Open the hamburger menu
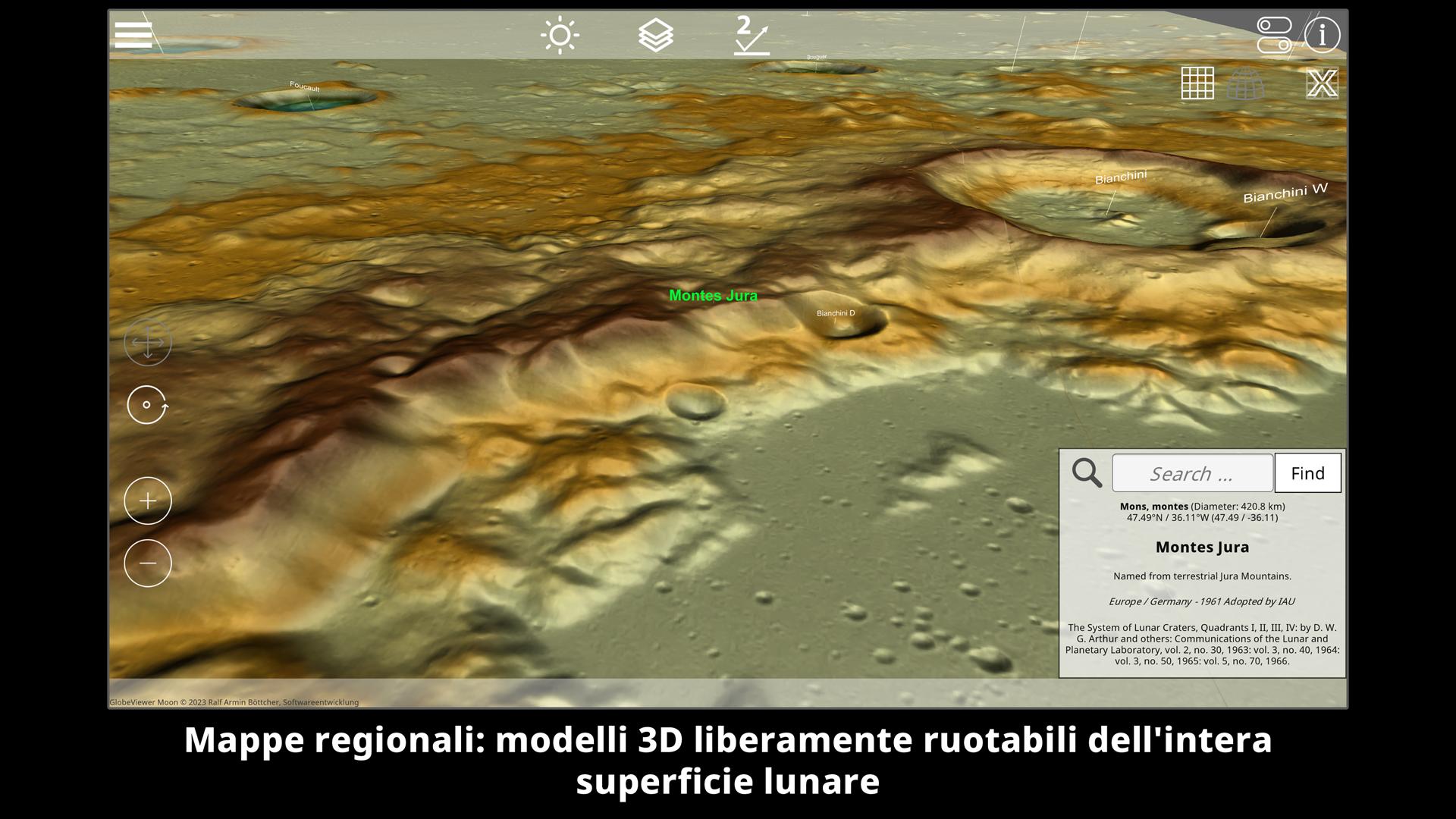Image resolution: width=1456 pixels, height=819 pixels. point(133,35)
